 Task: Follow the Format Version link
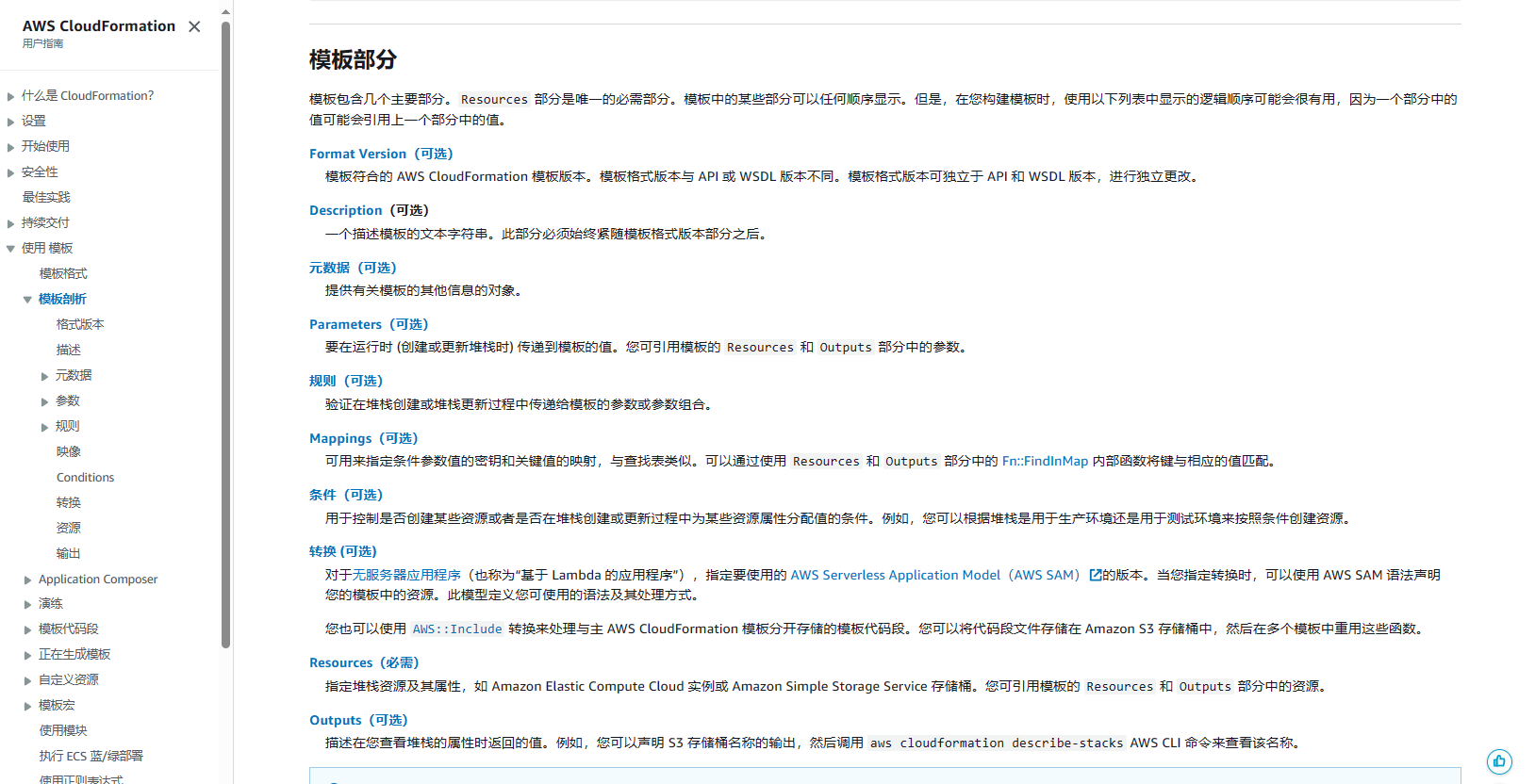[x=381, y=154]
